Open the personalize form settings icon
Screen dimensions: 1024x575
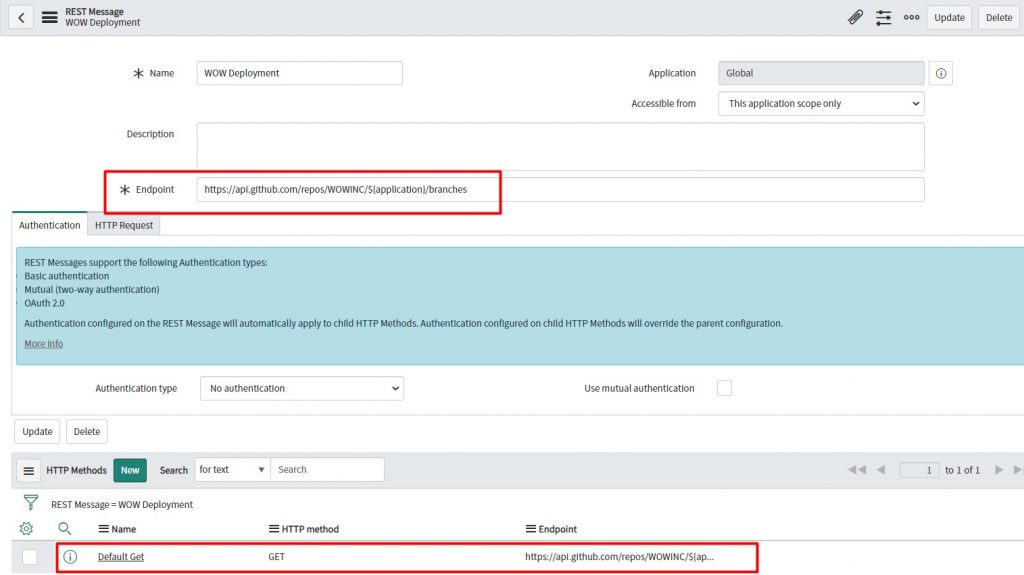[x=883, y=18]
